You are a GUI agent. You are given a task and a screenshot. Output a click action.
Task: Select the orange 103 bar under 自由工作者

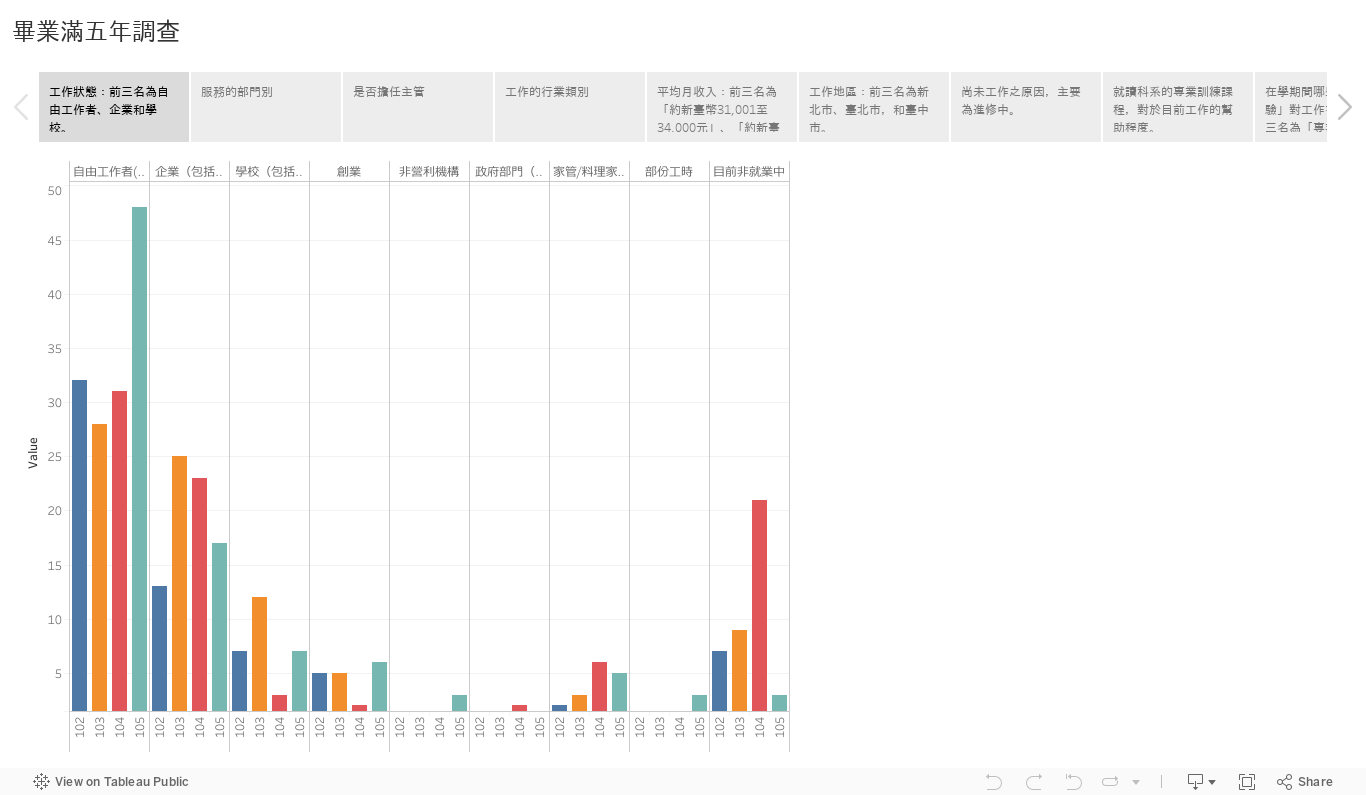(x=99, y=568)
